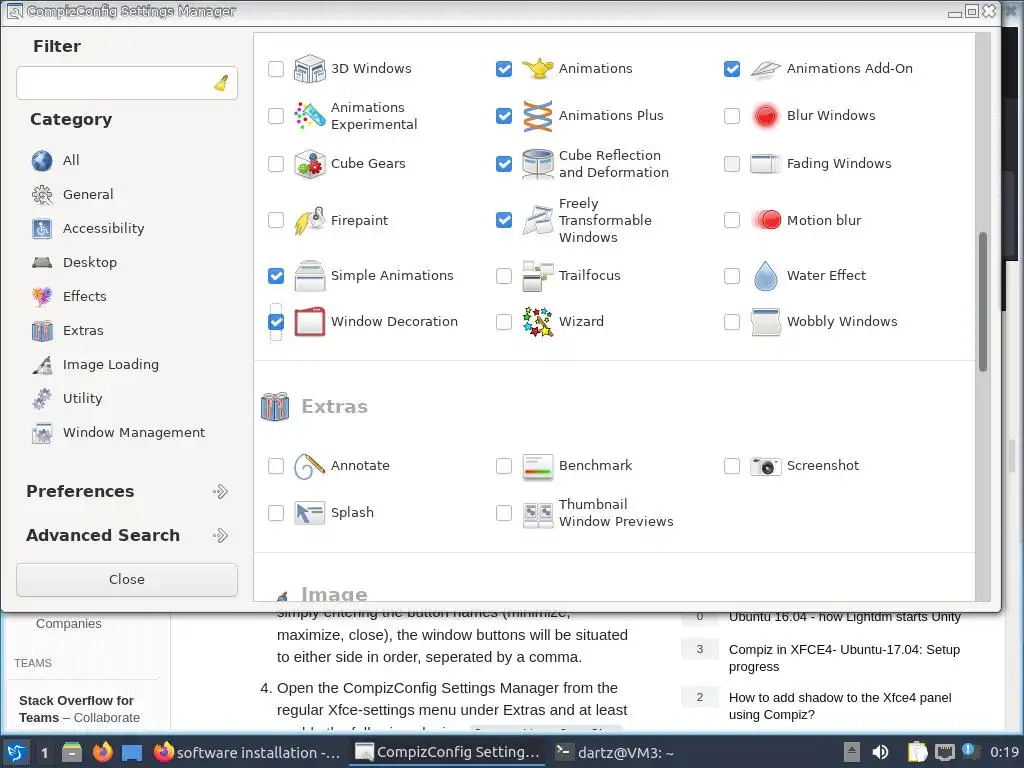Open Freely Transformable Windows icon
This screenshot has width=1024, height=768.
[537, 221]
